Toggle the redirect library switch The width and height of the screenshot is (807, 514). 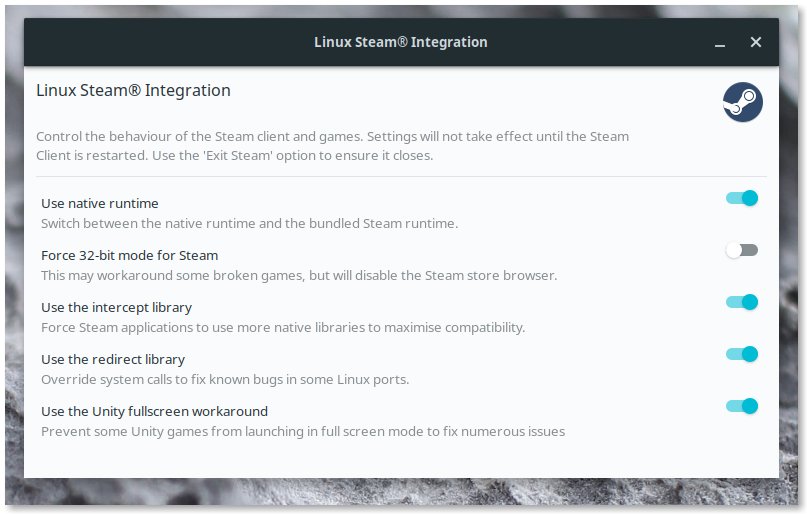742,354
